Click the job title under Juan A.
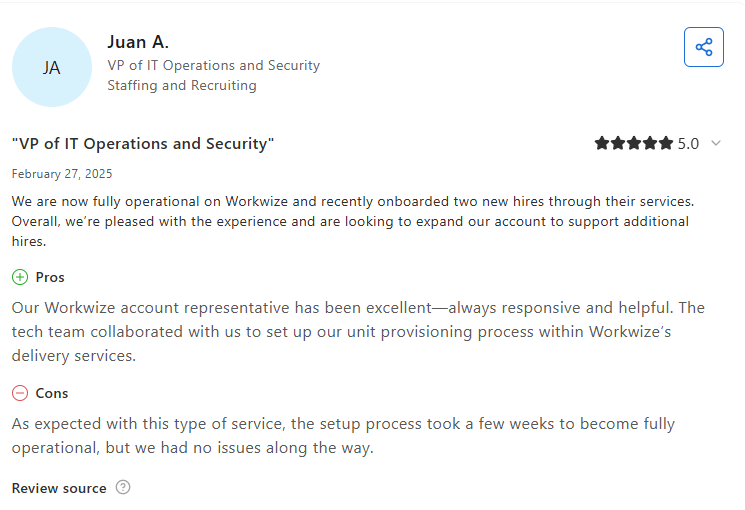745x510 pixels. (213, 65)
